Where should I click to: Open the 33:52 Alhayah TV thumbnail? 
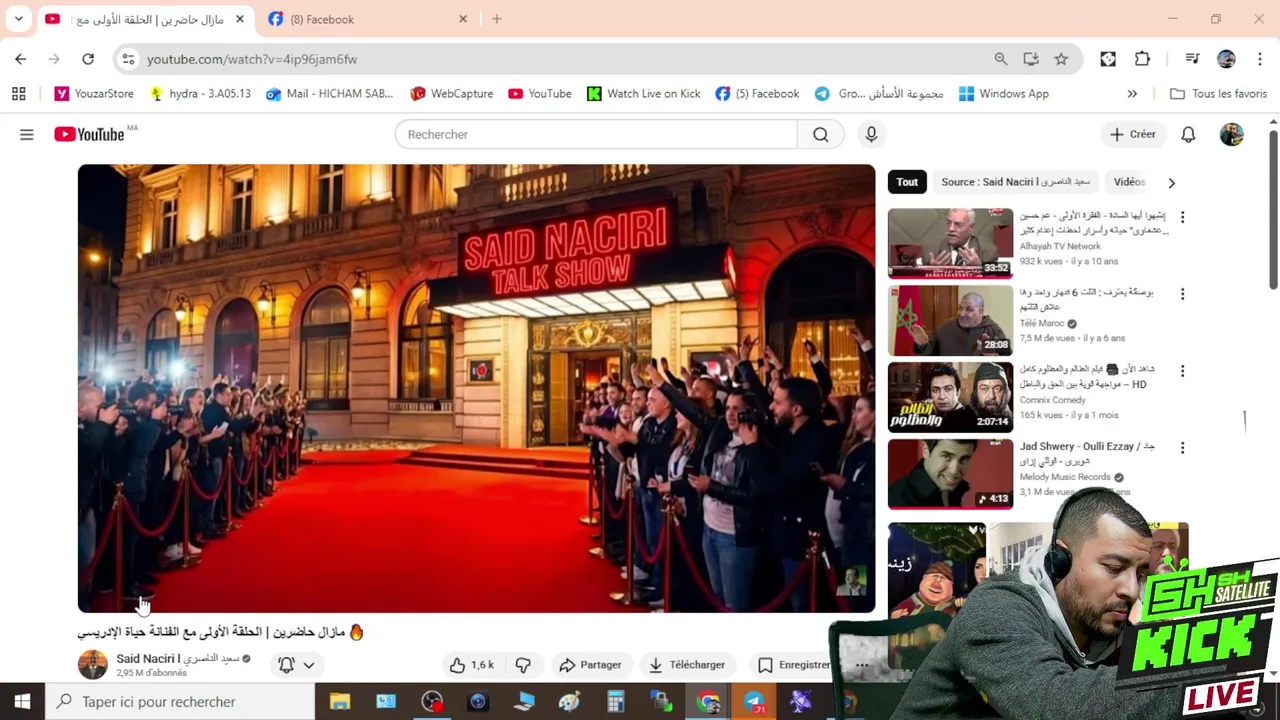pos(950,243)
